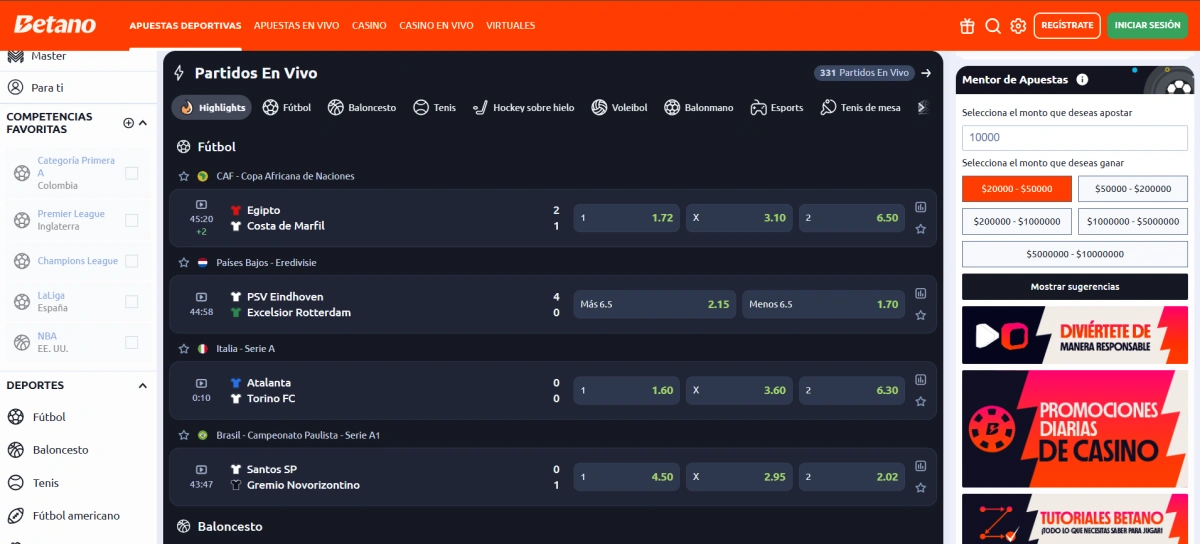Viewport: 1200px width, 544px height.
Task: Click arrow next to 331 Partidos En Vivo
Action: pos(926,73)
